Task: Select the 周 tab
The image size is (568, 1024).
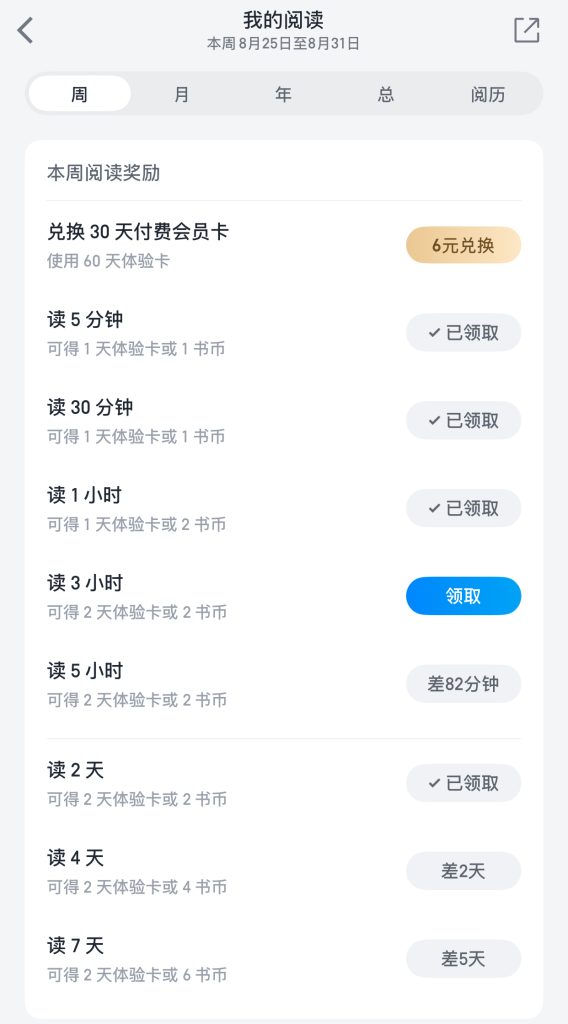Action: click(x=79, y=94)
